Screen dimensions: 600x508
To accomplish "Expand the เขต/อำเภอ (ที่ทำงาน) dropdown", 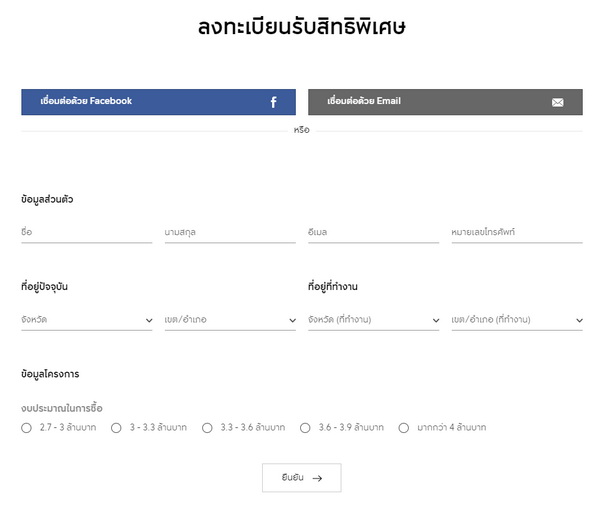I will 517,320.
